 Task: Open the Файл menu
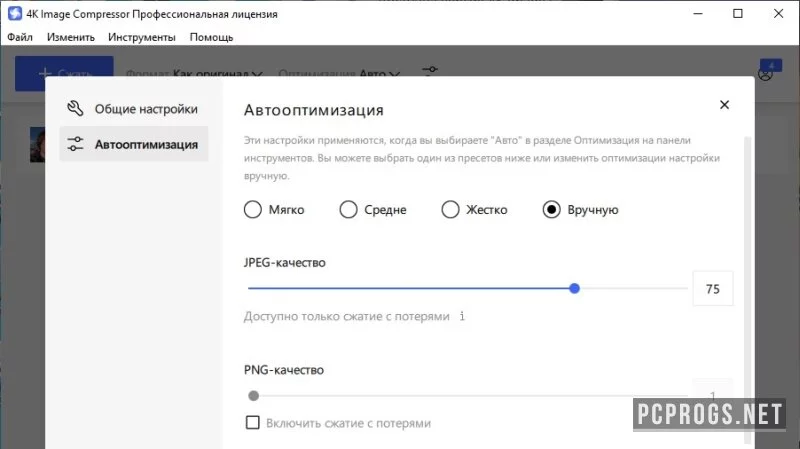point(20,37)
